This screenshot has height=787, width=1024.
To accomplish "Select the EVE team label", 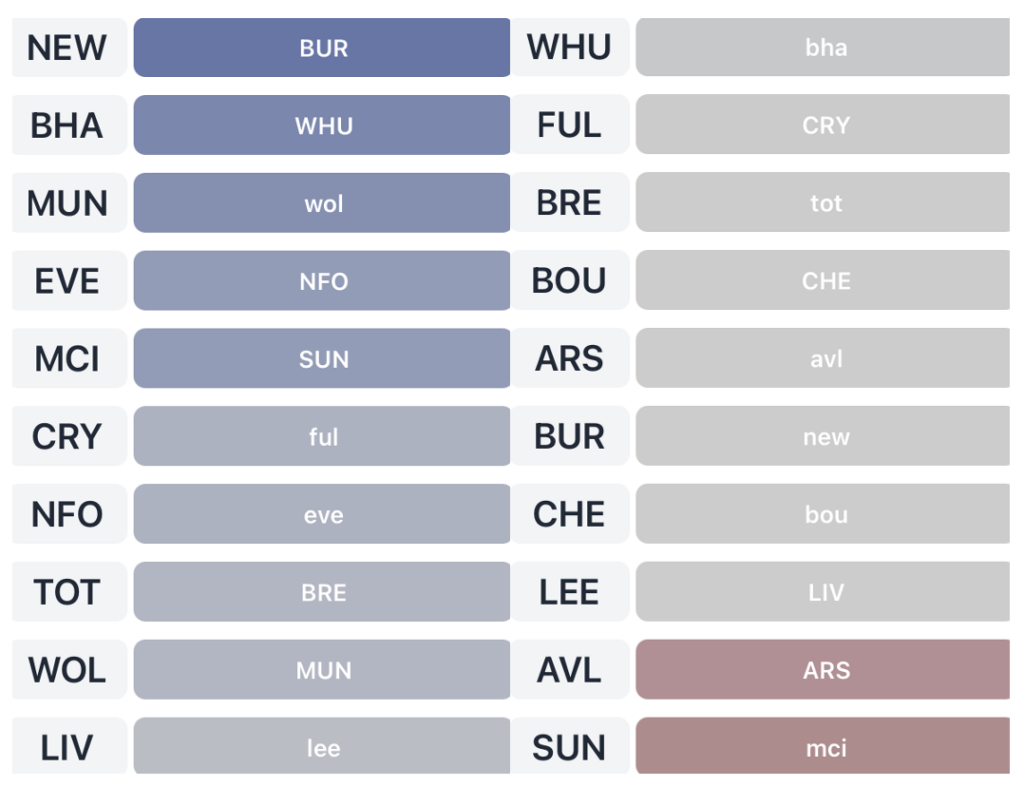I will (x=68, y=281).
